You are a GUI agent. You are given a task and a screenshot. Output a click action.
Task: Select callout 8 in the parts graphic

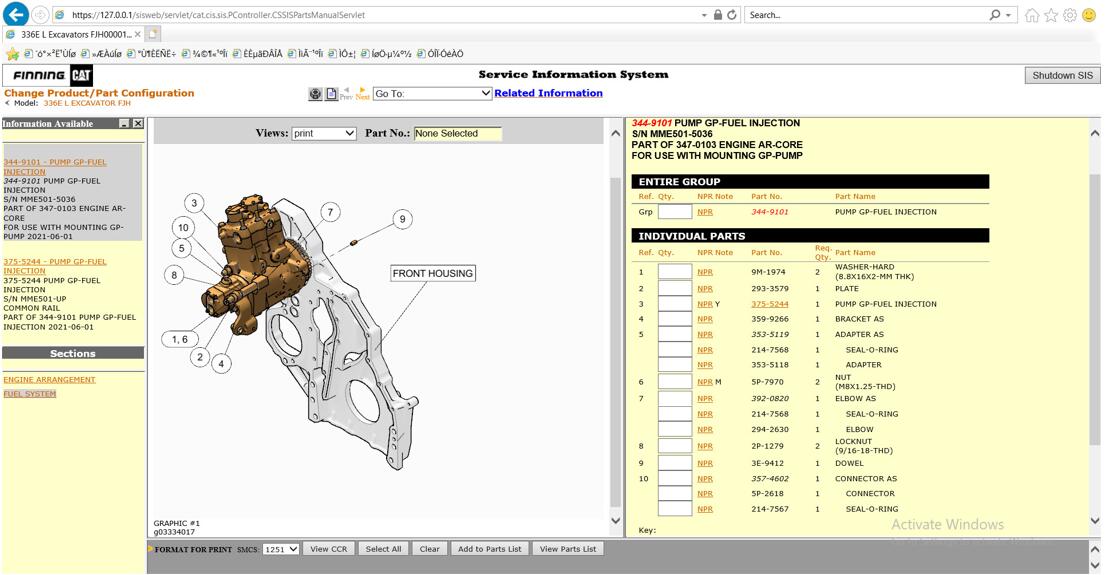pos(174,275)
